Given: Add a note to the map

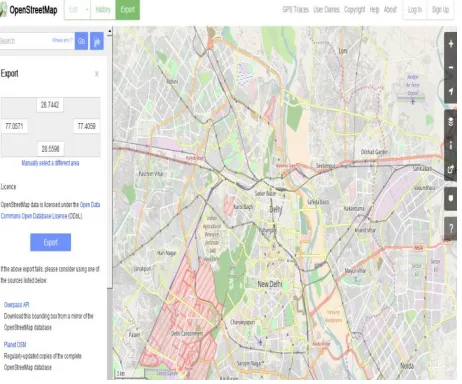Looking at the screenshot, I should click(x=451, y=199).
